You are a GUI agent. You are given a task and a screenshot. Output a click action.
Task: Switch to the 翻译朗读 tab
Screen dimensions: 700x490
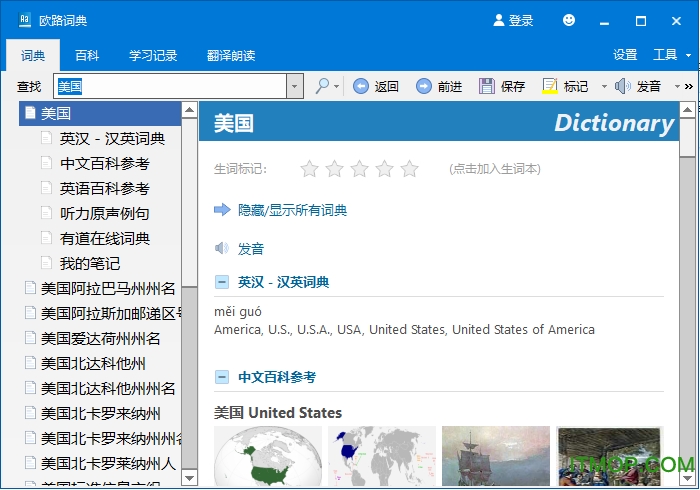(x=231, y=55)
